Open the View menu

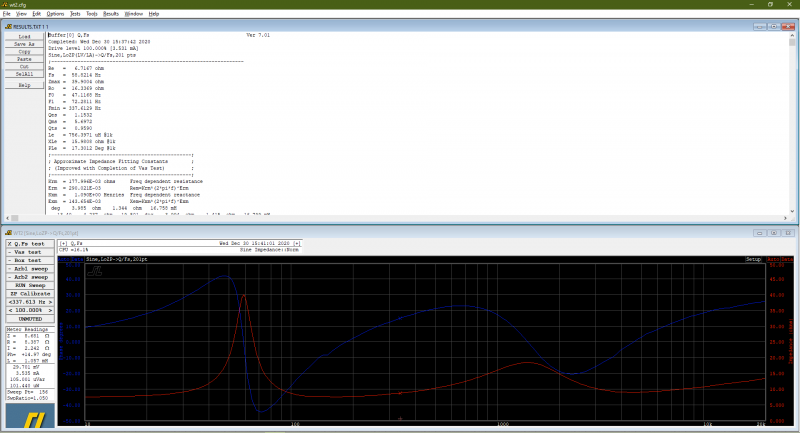click(21, 14)
